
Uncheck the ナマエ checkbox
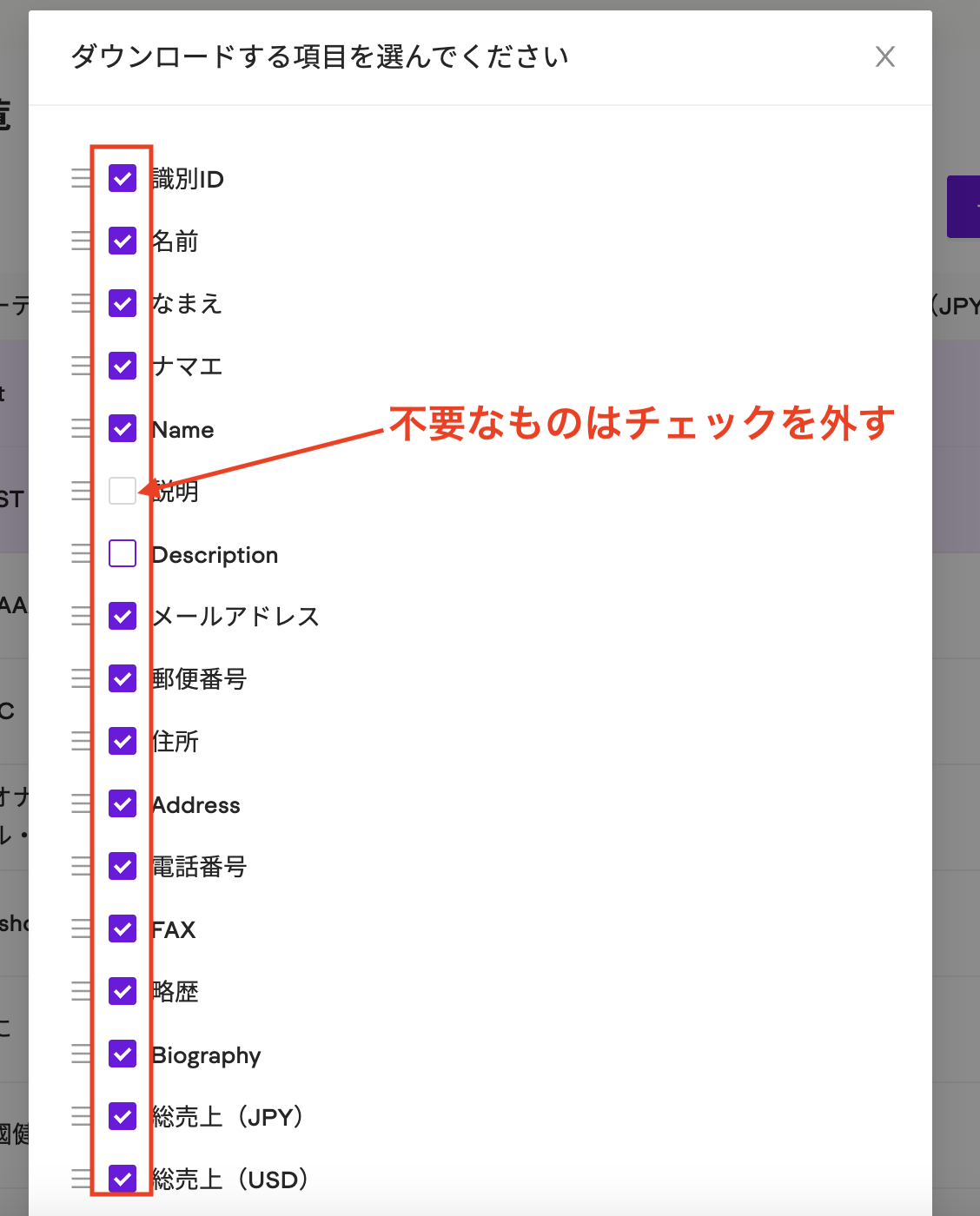(x=122, y=366)
